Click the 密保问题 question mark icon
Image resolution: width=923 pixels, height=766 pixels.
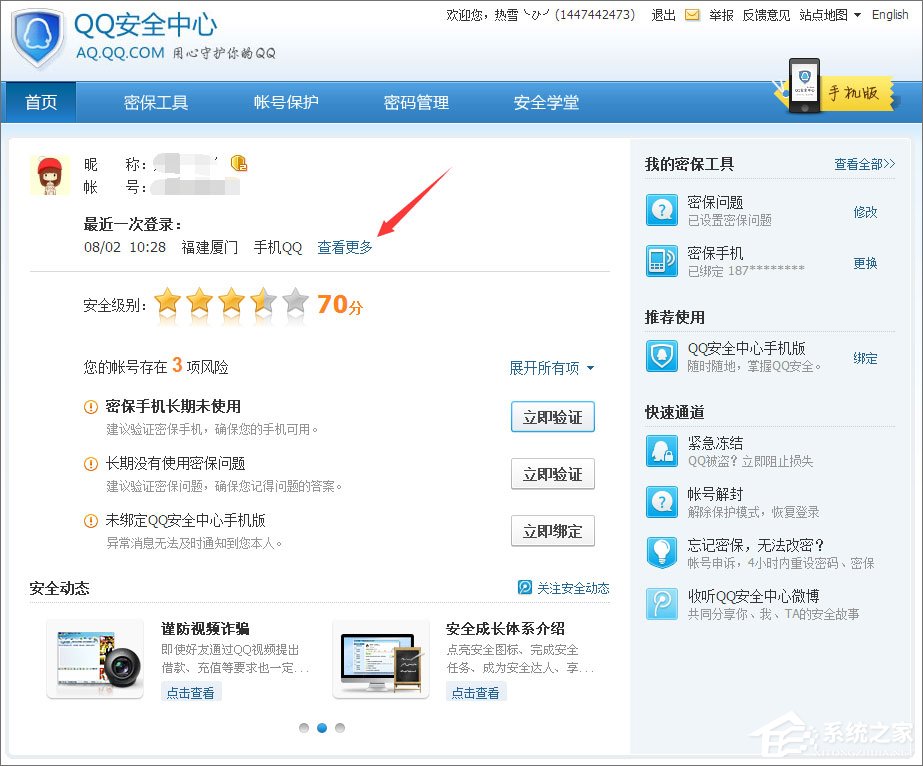tap(662, 211)
